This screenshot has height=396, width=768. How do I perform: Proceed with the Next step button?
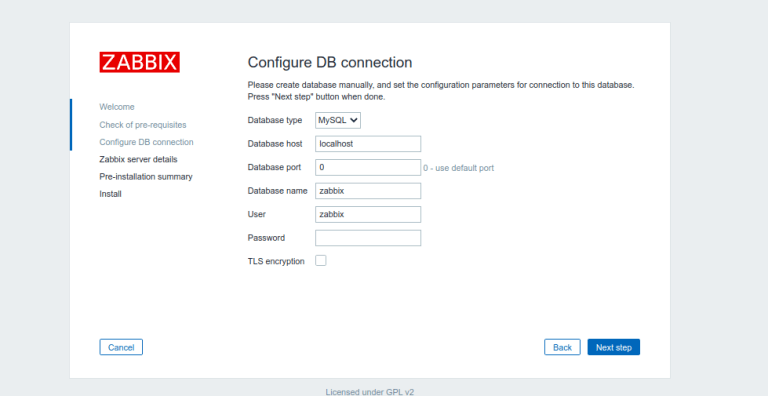pyautogui.click(x=614, y=347)
